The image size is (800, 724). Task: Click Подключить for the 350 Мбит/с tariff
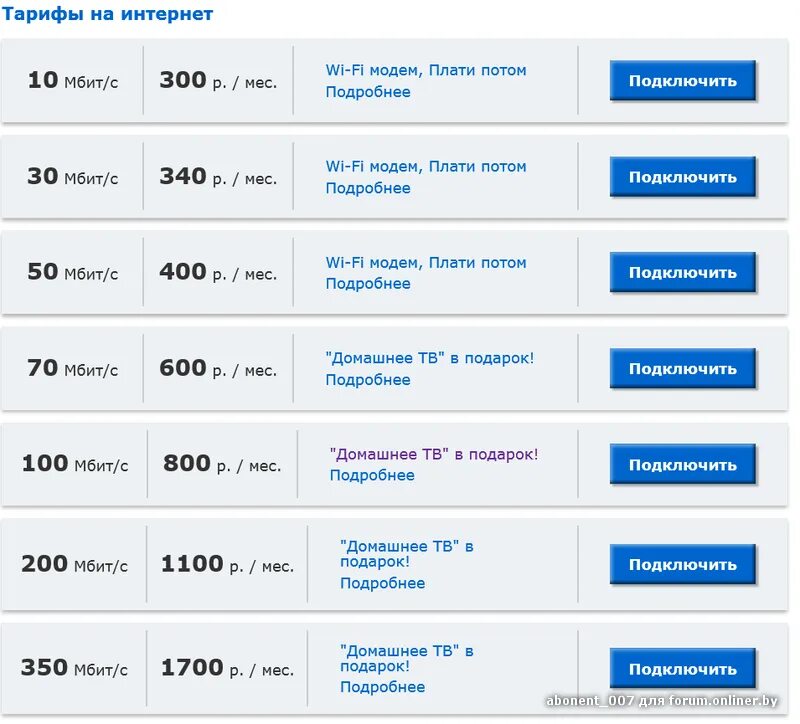click(682, 669)
